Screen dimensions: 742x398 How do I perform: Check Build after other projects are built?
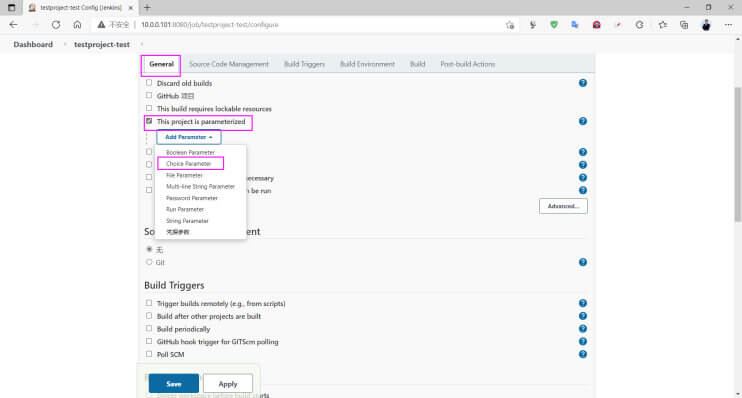click(x=149, y=316)
